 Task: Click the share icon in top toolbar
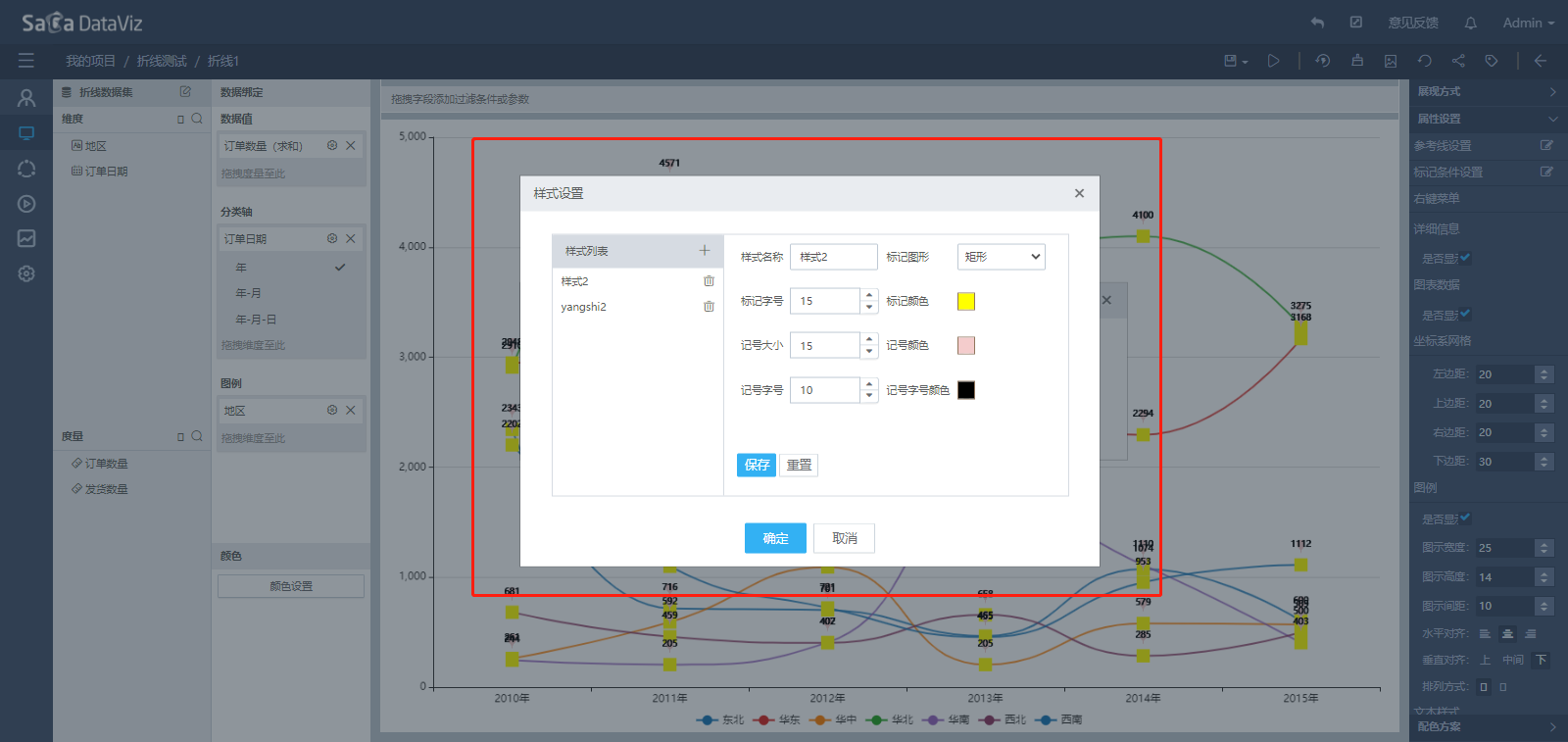point(1458,61)
